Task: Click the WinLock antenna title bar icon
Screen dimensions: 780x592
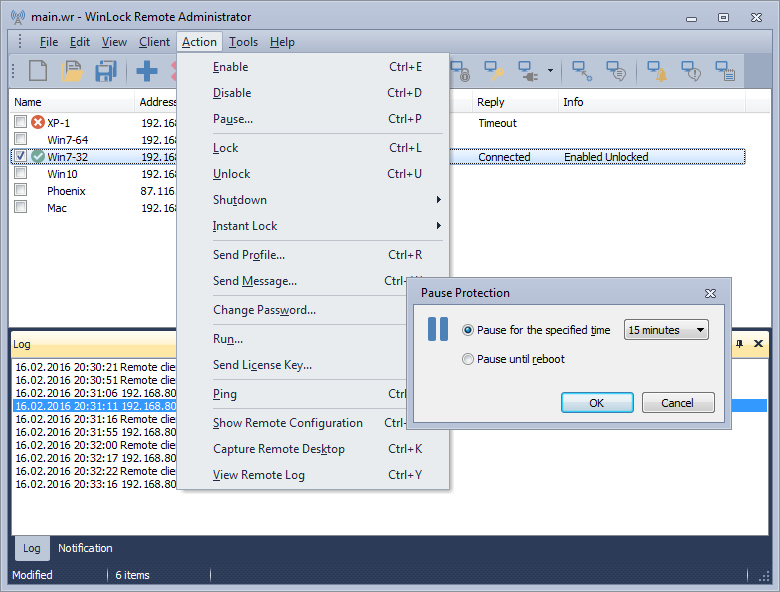Action: (x=18, y=17)
